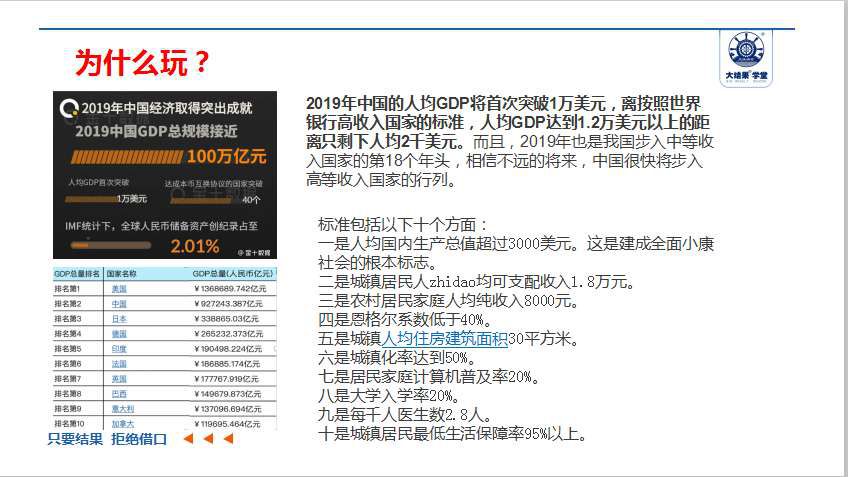Viewport: 848px width, 477px height.
Task: Click the 印度 link in the table
Action: 119,348
